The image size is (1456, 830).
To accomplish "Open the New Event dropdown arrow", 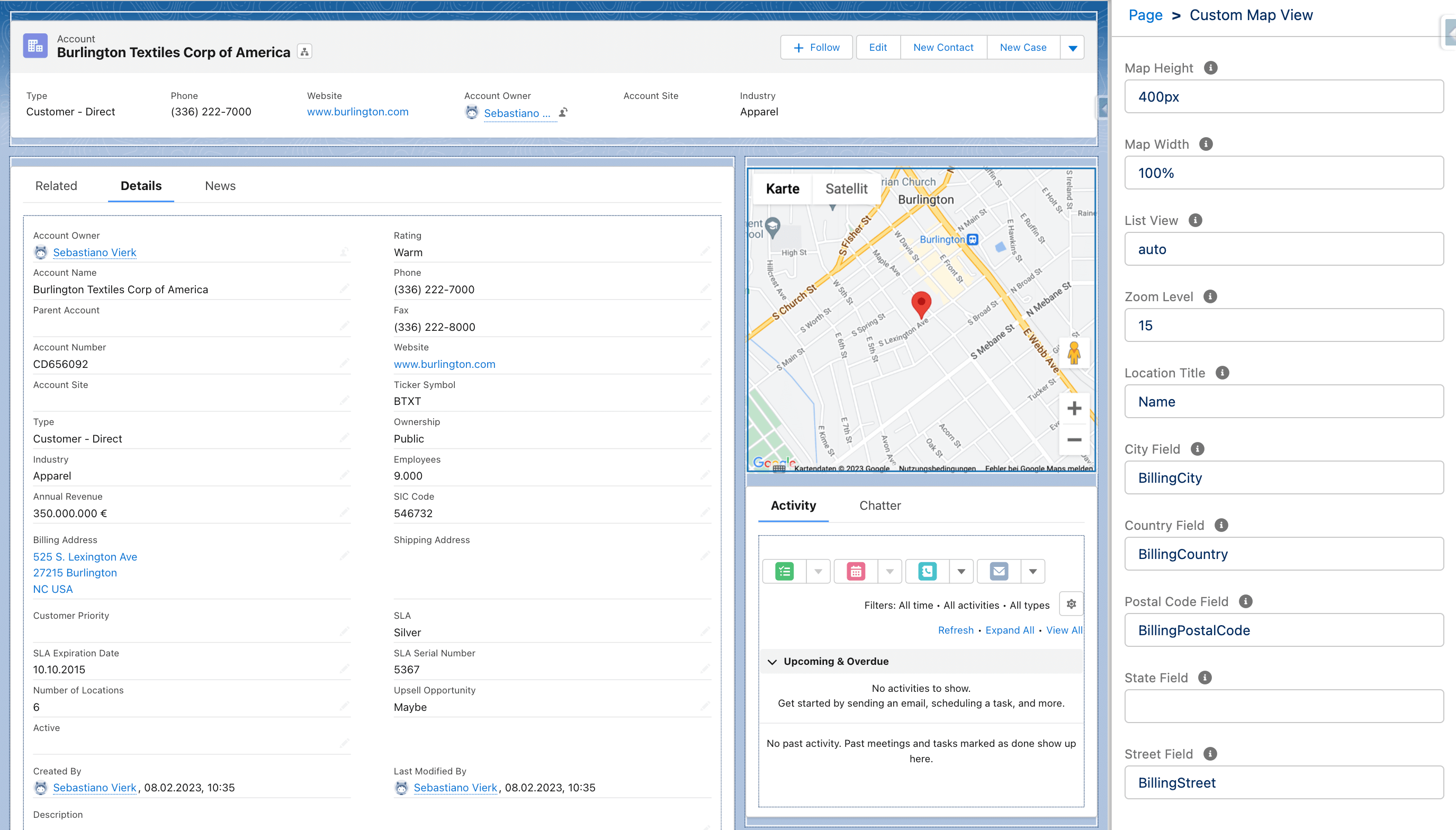I will [890, 571].
